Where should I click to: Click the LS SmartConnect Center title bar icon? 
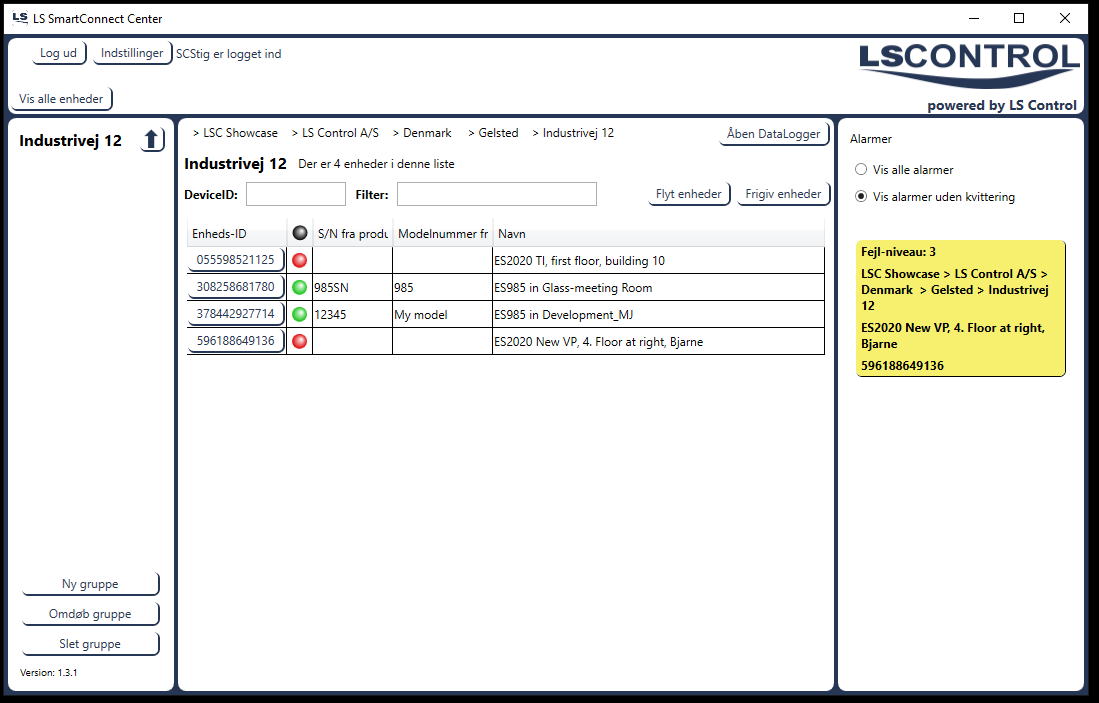coord(20,18)
